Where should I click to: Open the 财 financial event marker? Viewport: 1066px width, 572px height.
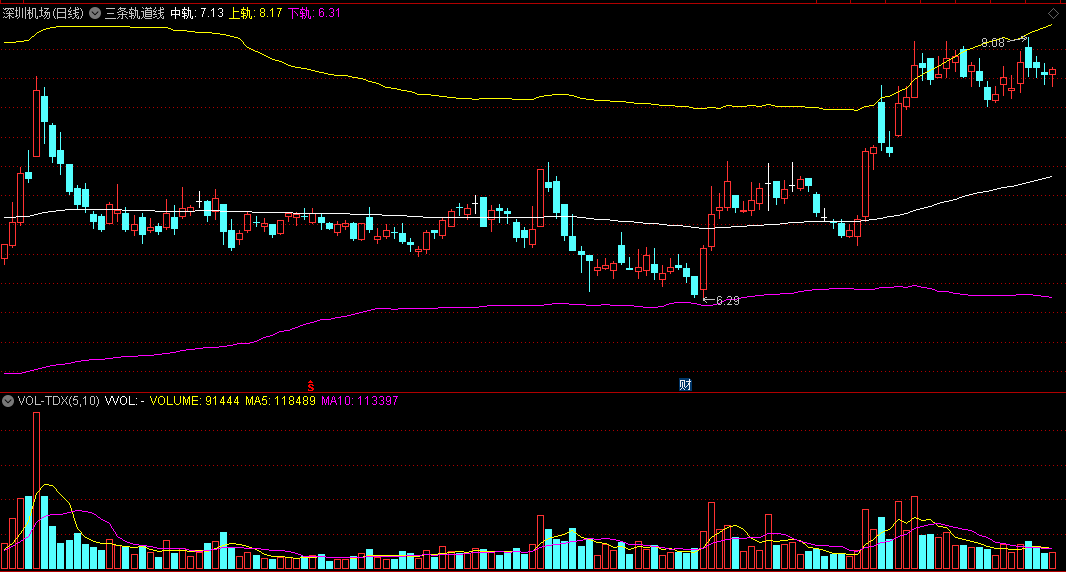[685, 385]
